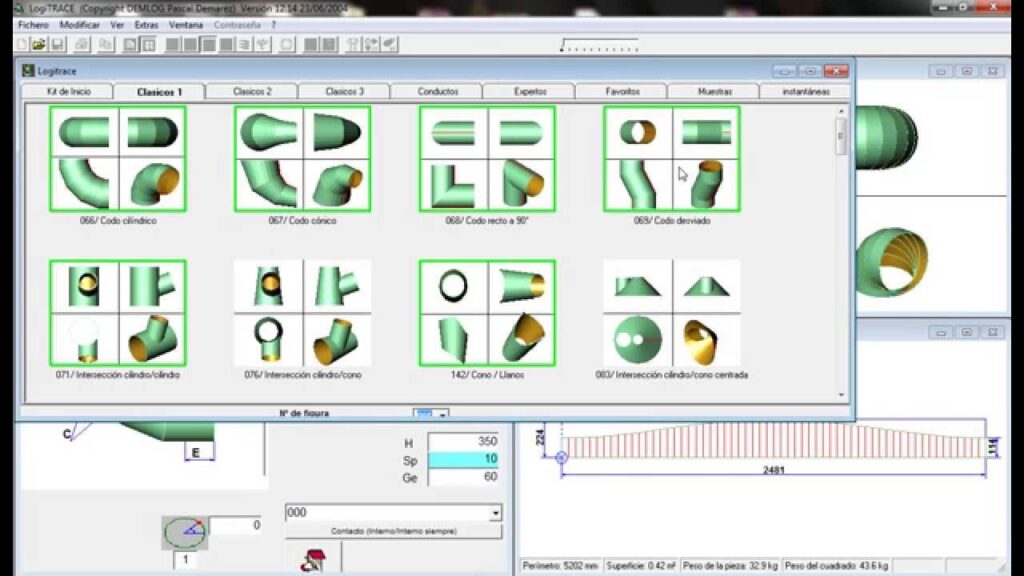
Task: Click the Save floppy disk toolbar icon
Action: pos(57,44)
